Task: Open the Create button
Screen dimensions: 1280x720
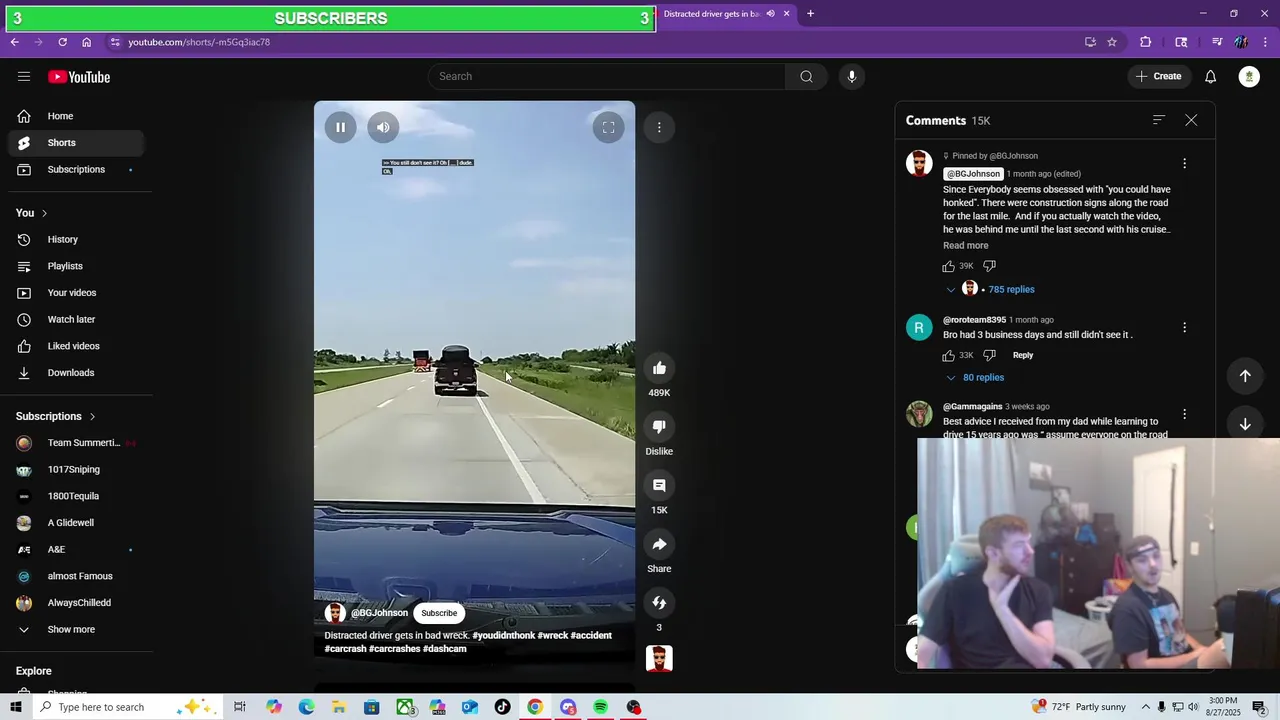Action: tap(1158, 76)
